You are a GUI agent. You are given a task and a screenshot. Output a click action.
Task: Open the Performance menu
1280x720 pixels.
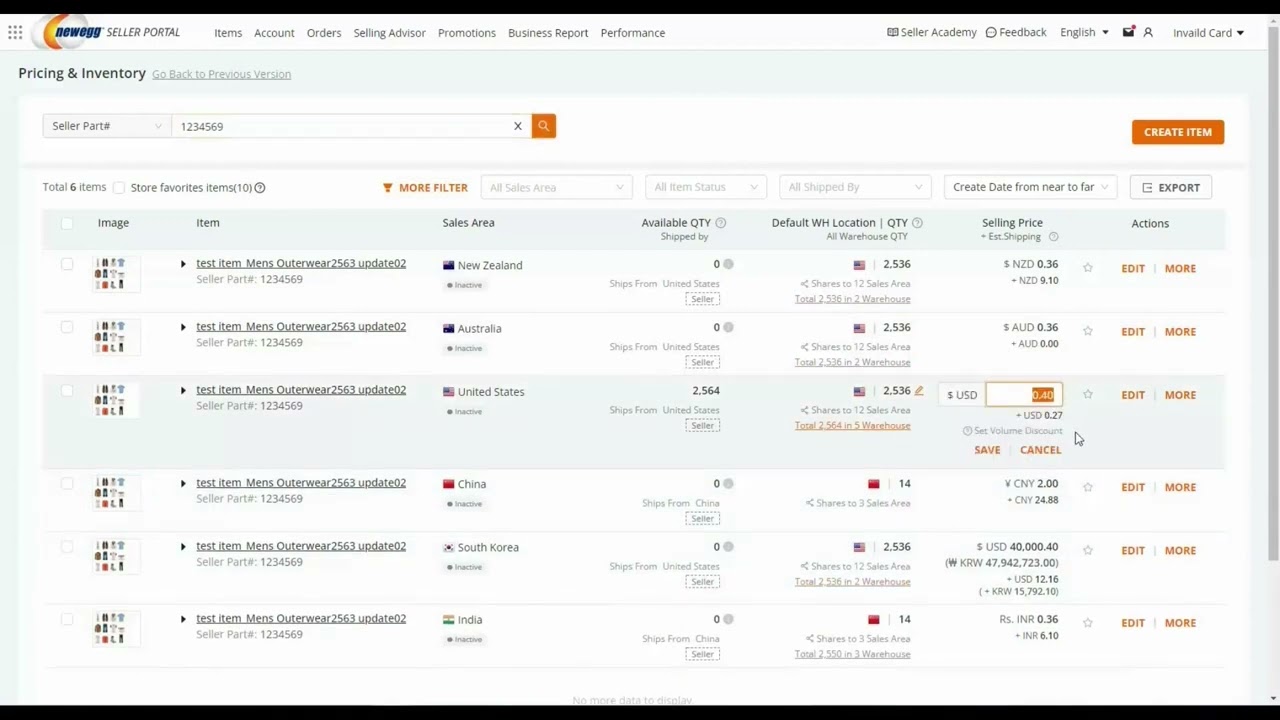(x=632, y=32)
